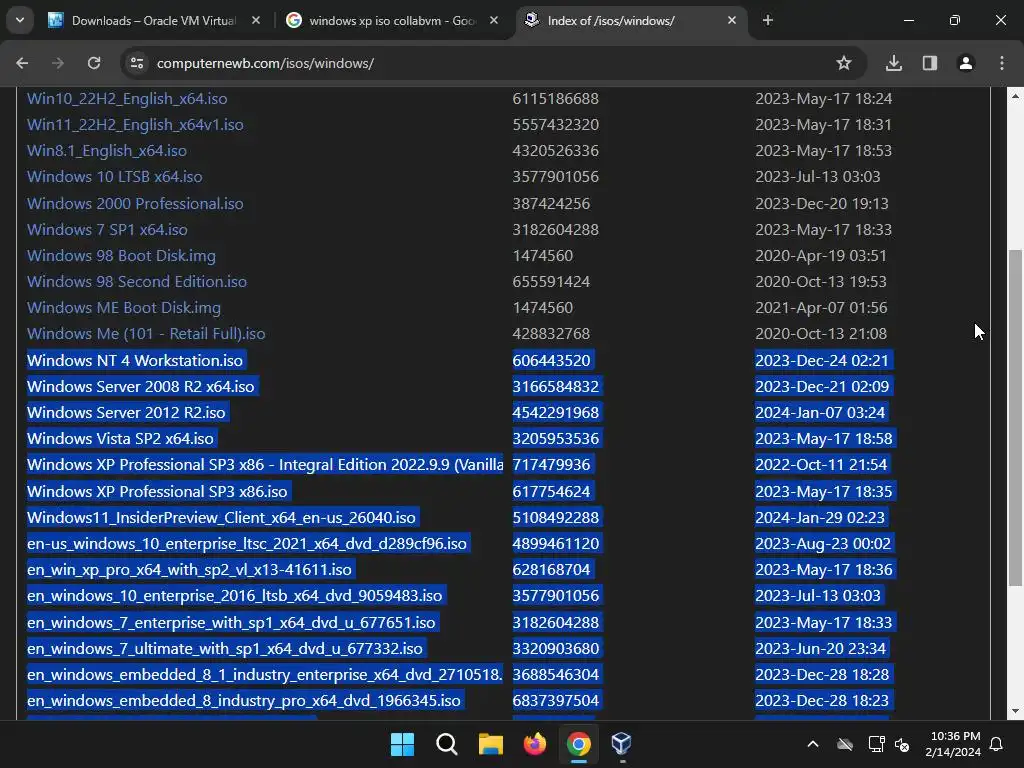Launch Firefox from the taskbar
This screenshot has width=1024, height=768.
coord(535,744)
